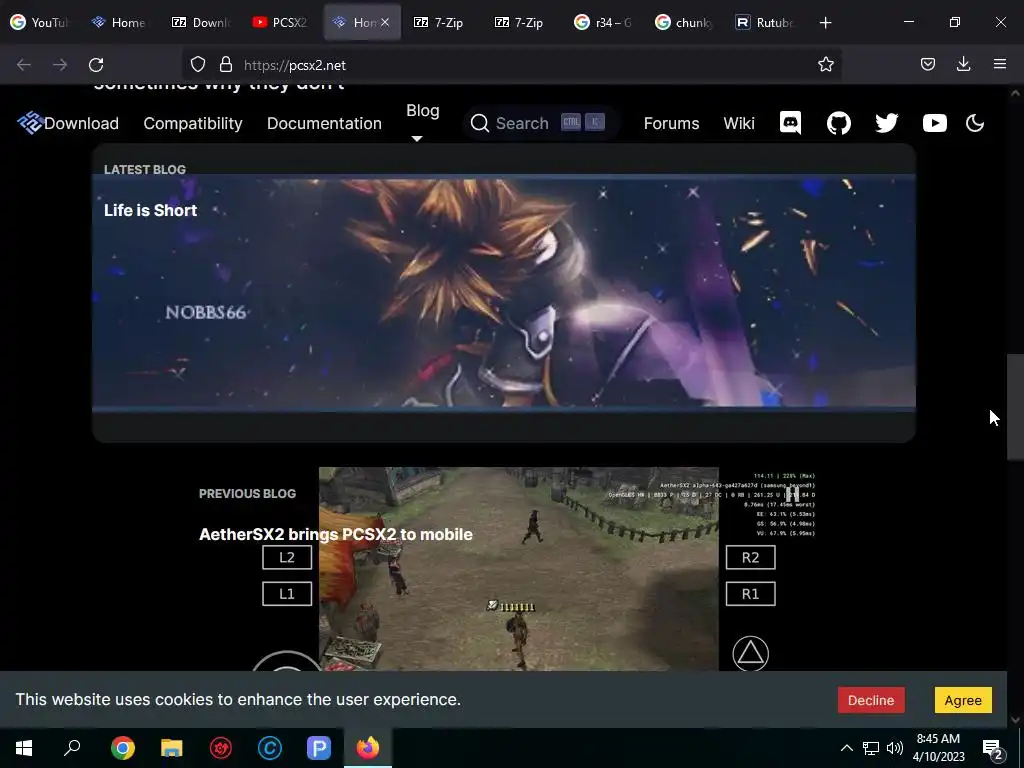Open the Compatibility nav link
Viewport: 1024px width, 768px height.
(193, 123)
